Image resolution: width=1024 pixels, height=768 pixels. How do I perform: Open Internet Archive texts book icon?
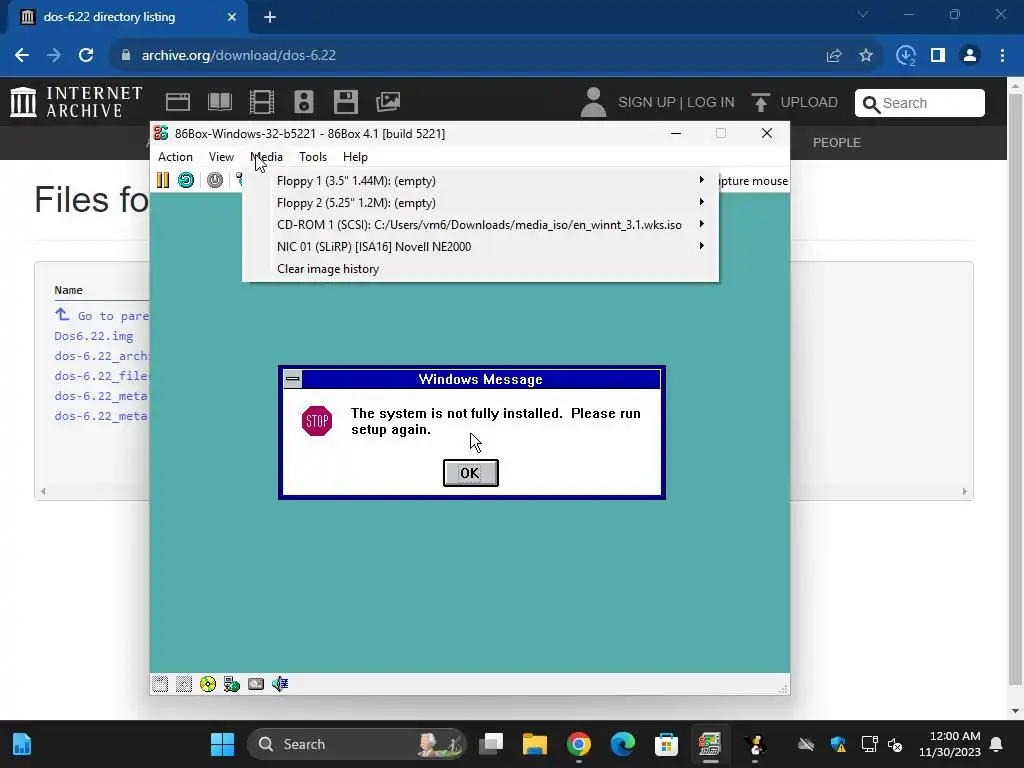point(220,102)
